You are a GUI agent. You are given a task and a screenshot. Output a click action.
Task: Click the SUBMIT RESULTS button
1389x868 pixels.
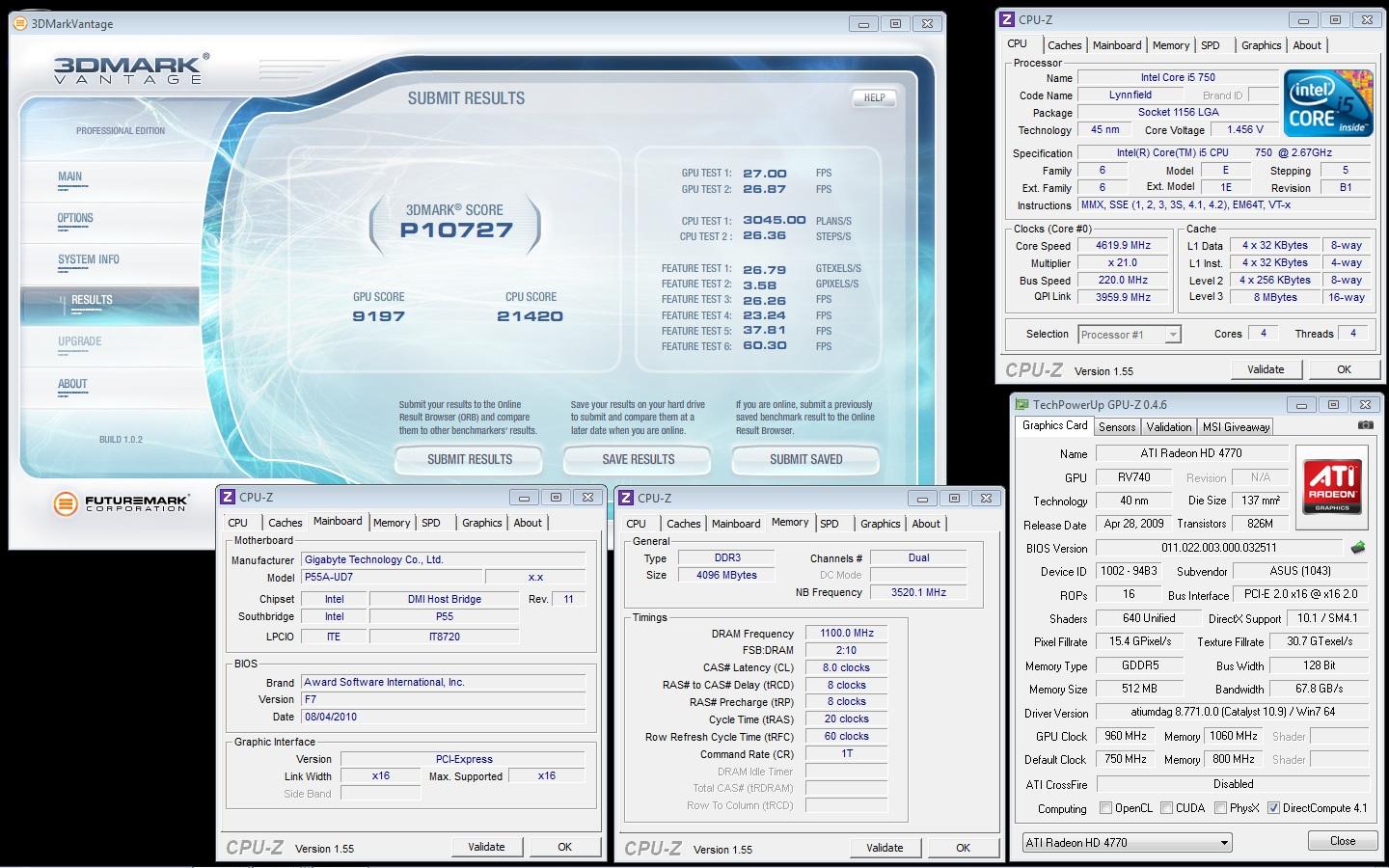(470, 460)
